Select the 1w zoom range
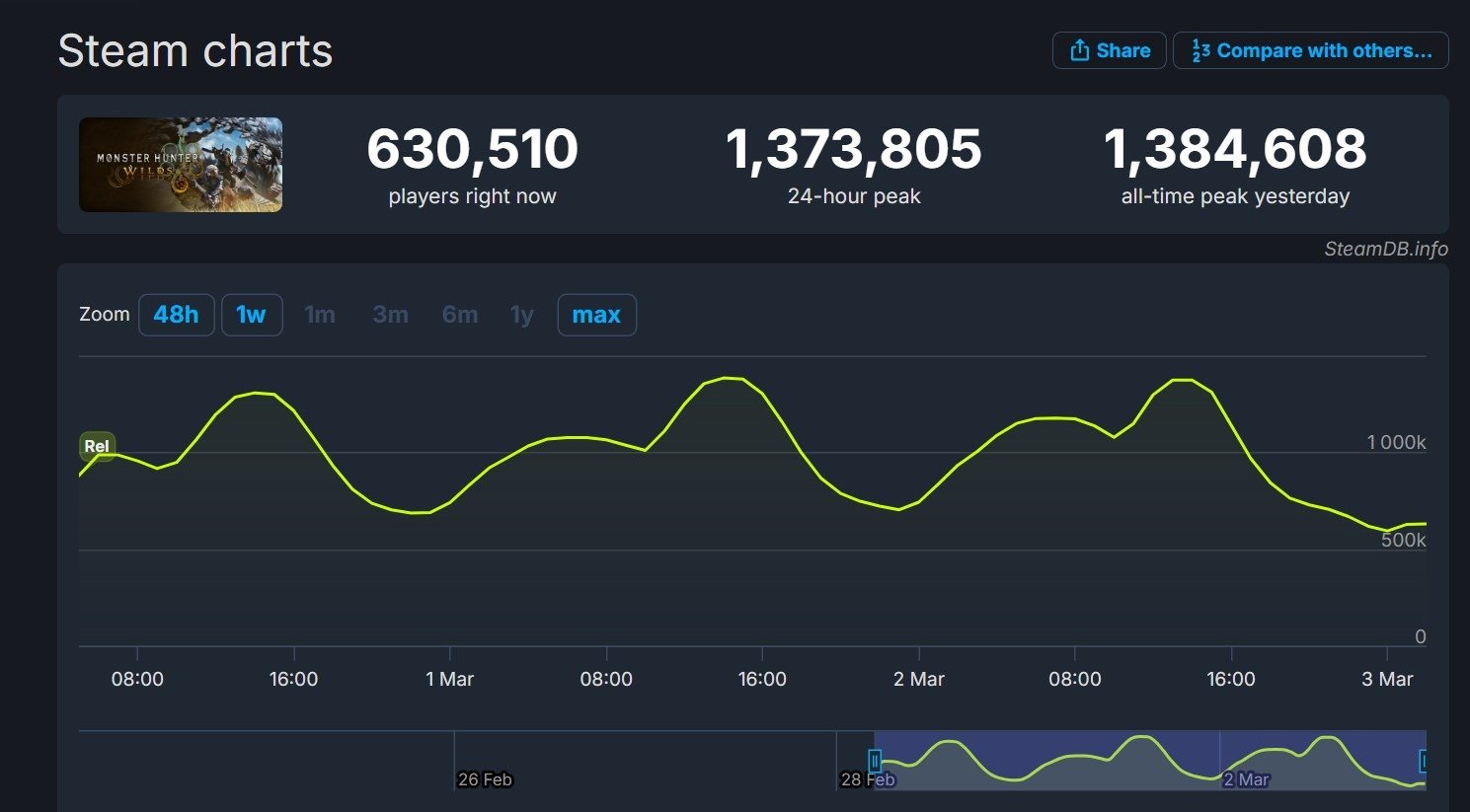Viewport: 1470px width, 812px height. coord(251,315)
